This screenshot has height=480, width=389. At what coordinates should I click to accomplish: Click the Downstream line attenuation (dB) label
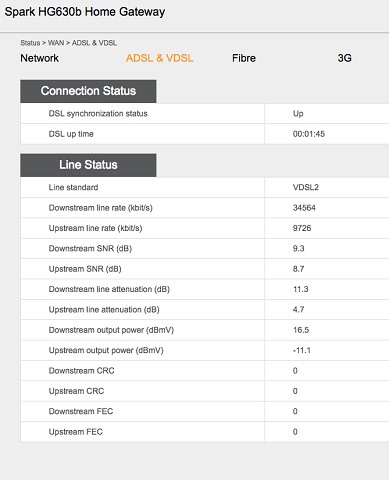click(109, 289)
